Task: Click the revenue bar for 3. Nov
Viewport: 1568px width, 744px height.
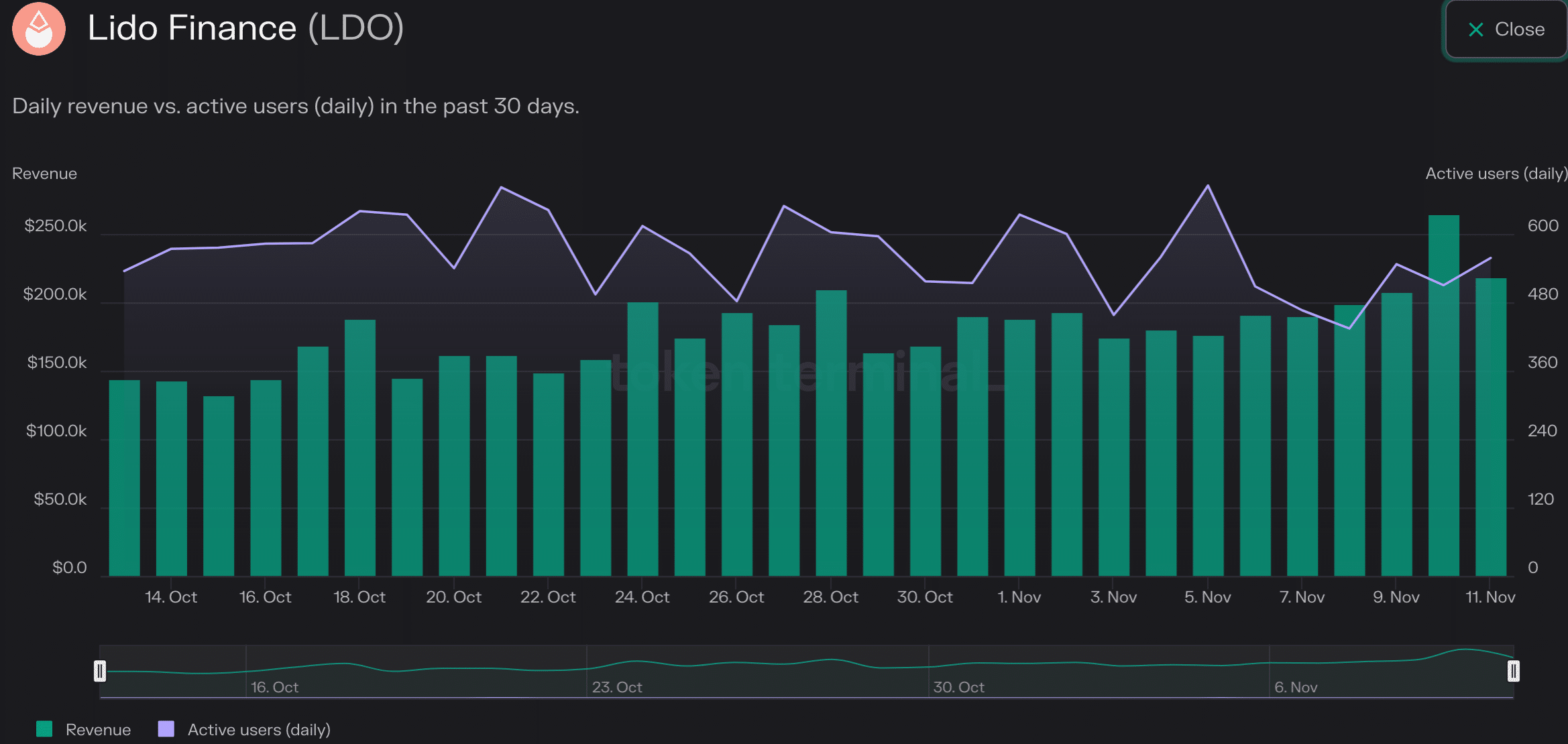Action: pos(1114,457)
